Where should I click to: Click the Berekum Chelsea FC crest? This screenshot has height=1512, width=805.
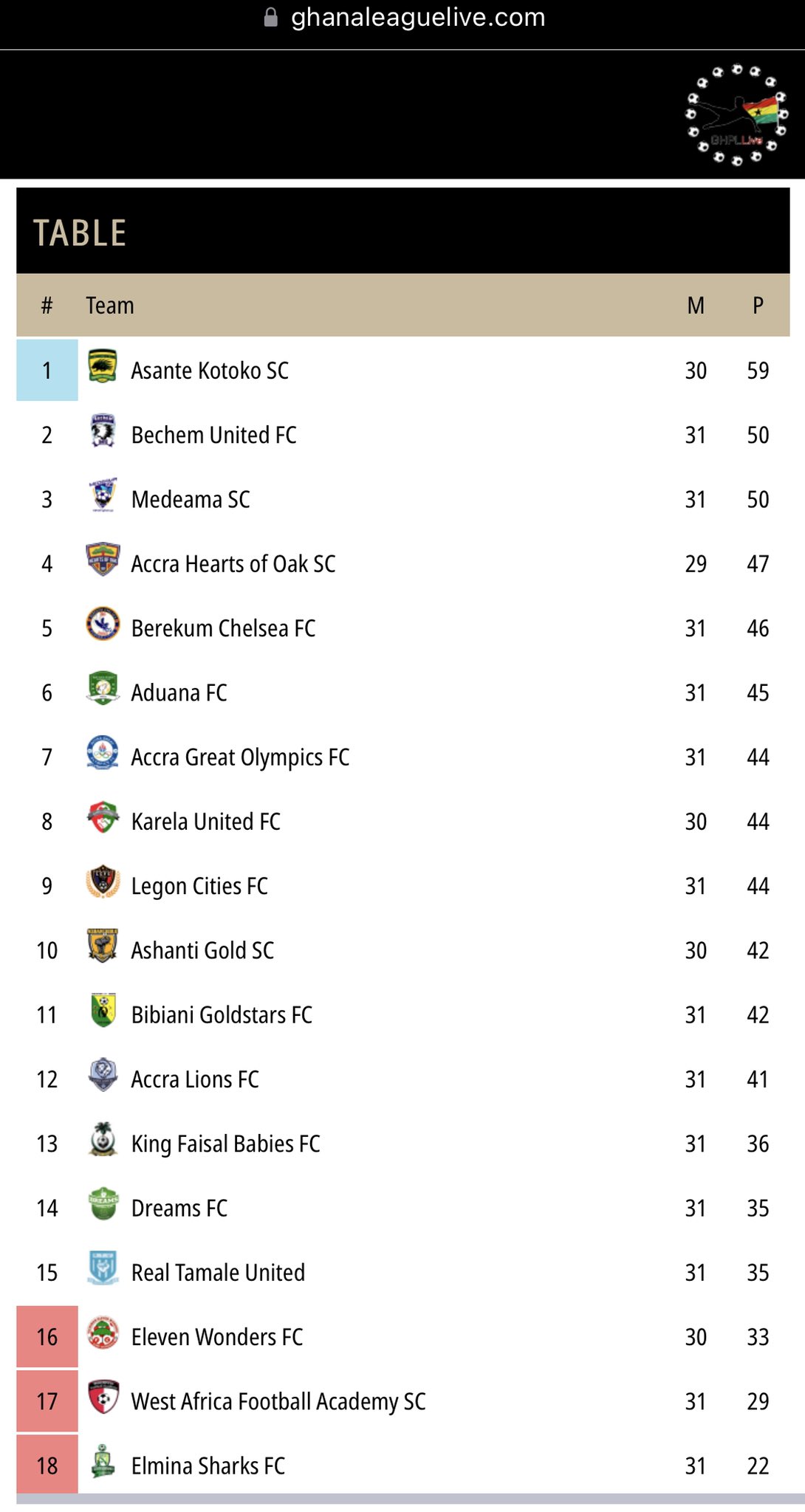(103, 624)
